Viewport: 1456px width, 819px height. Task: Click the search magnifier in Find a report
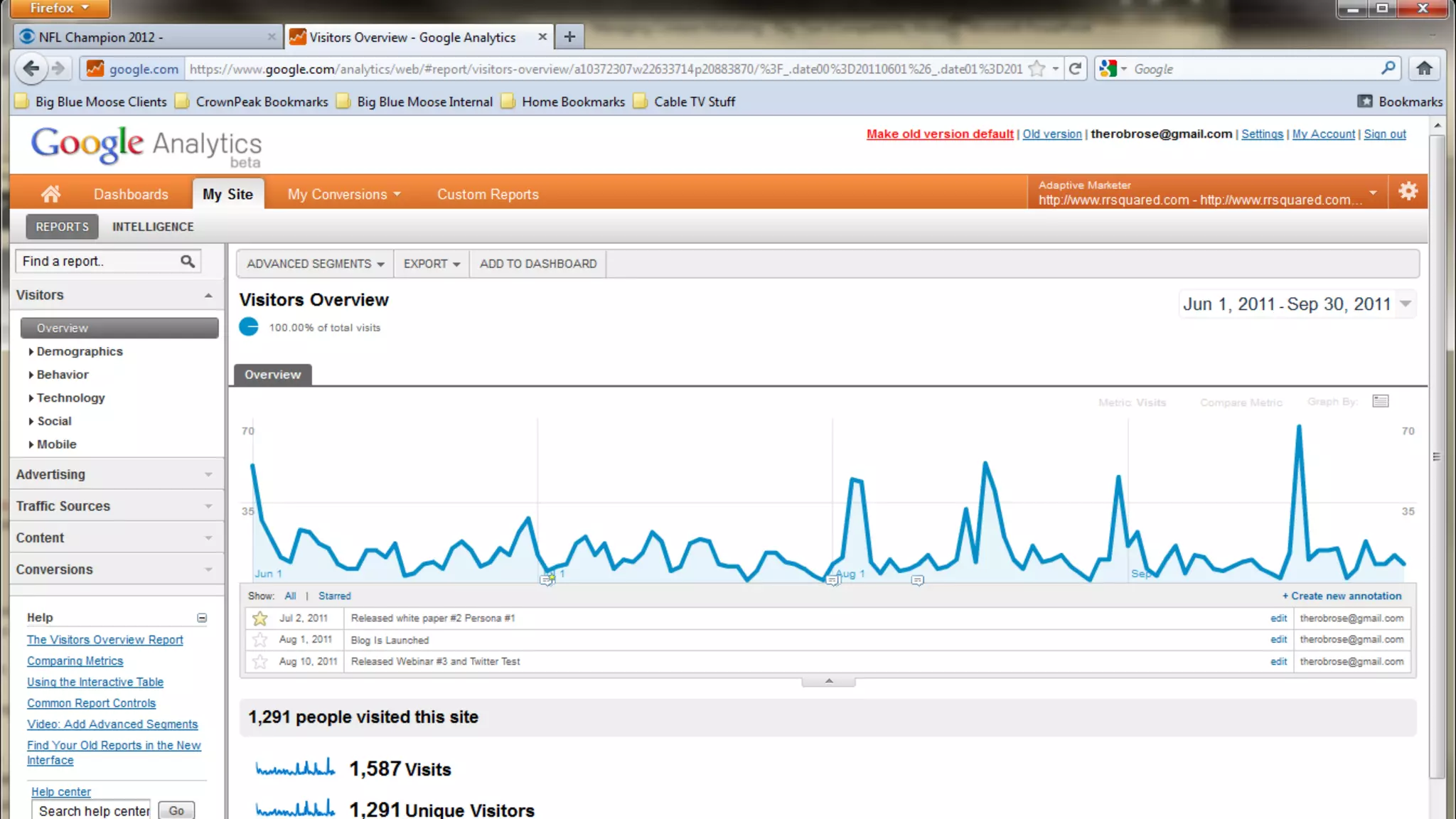pos(188,262)
